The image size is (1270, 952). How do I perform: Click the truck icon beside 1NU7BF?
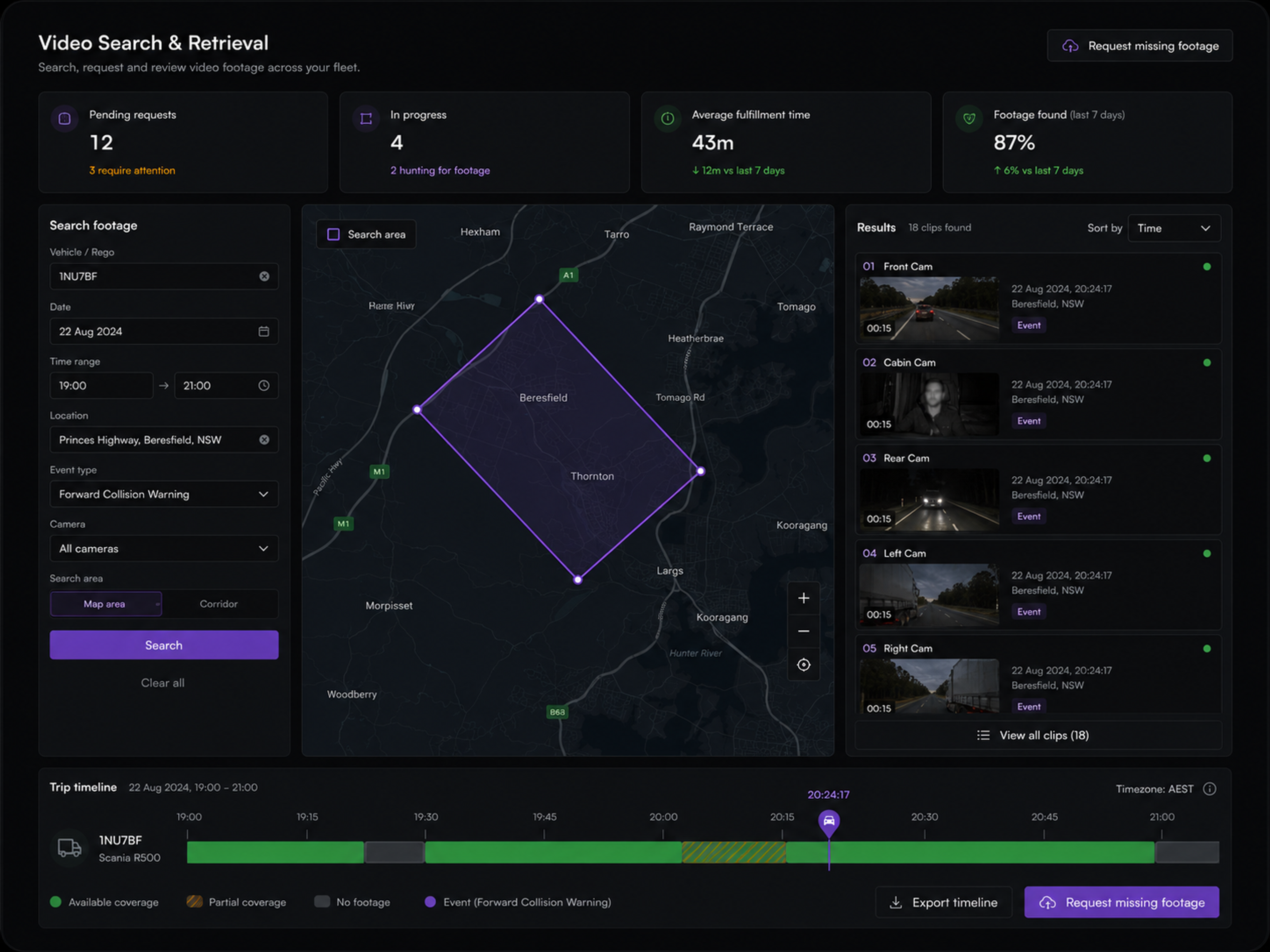(x=69, y=848)
